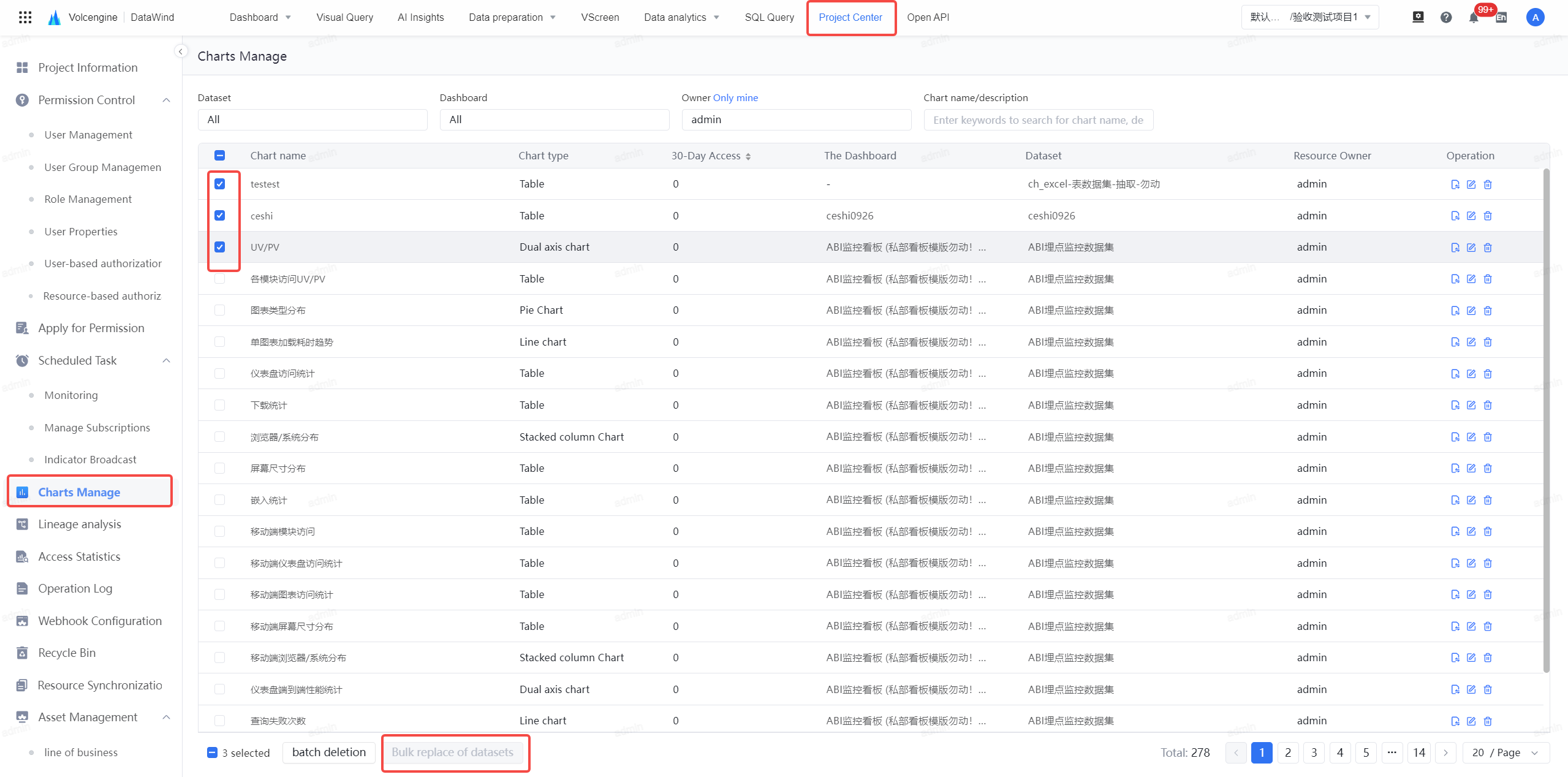Click the Lineage analysis sidebar icon

(23, 524)
